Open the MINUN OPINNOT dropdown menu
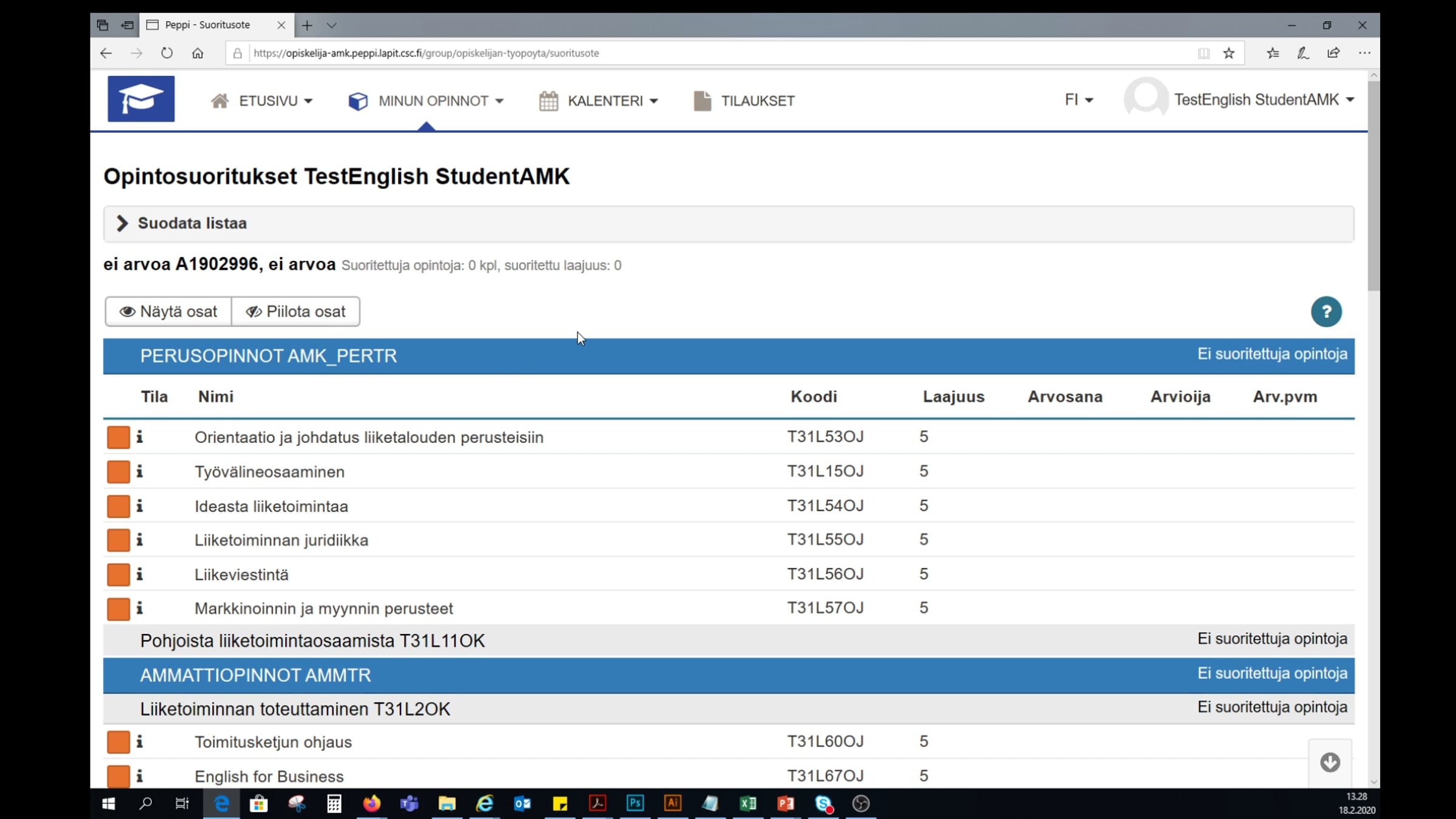 click(426, 101)
